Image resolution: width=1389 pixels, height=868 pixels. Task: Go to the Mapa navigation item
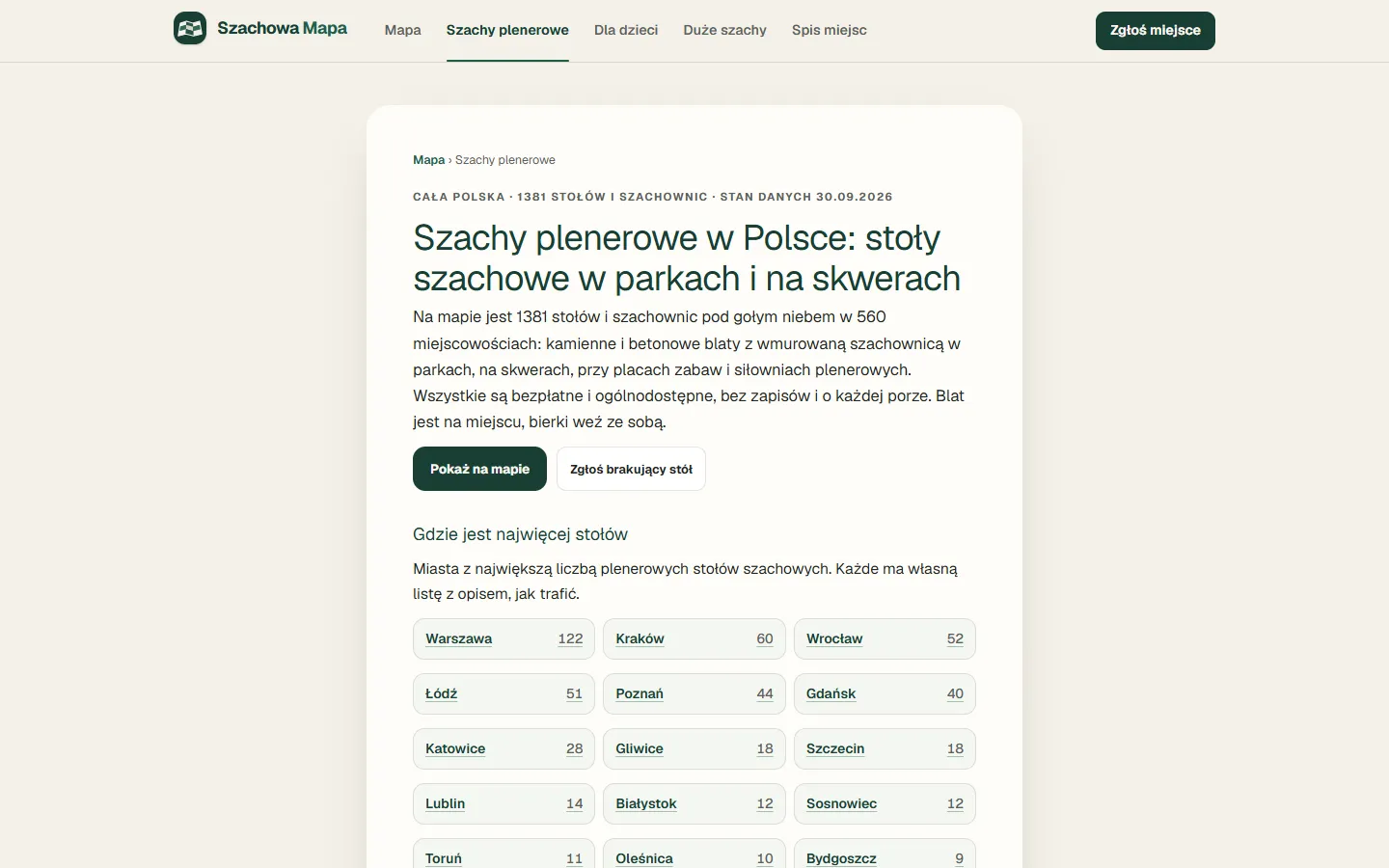(402, 30)
